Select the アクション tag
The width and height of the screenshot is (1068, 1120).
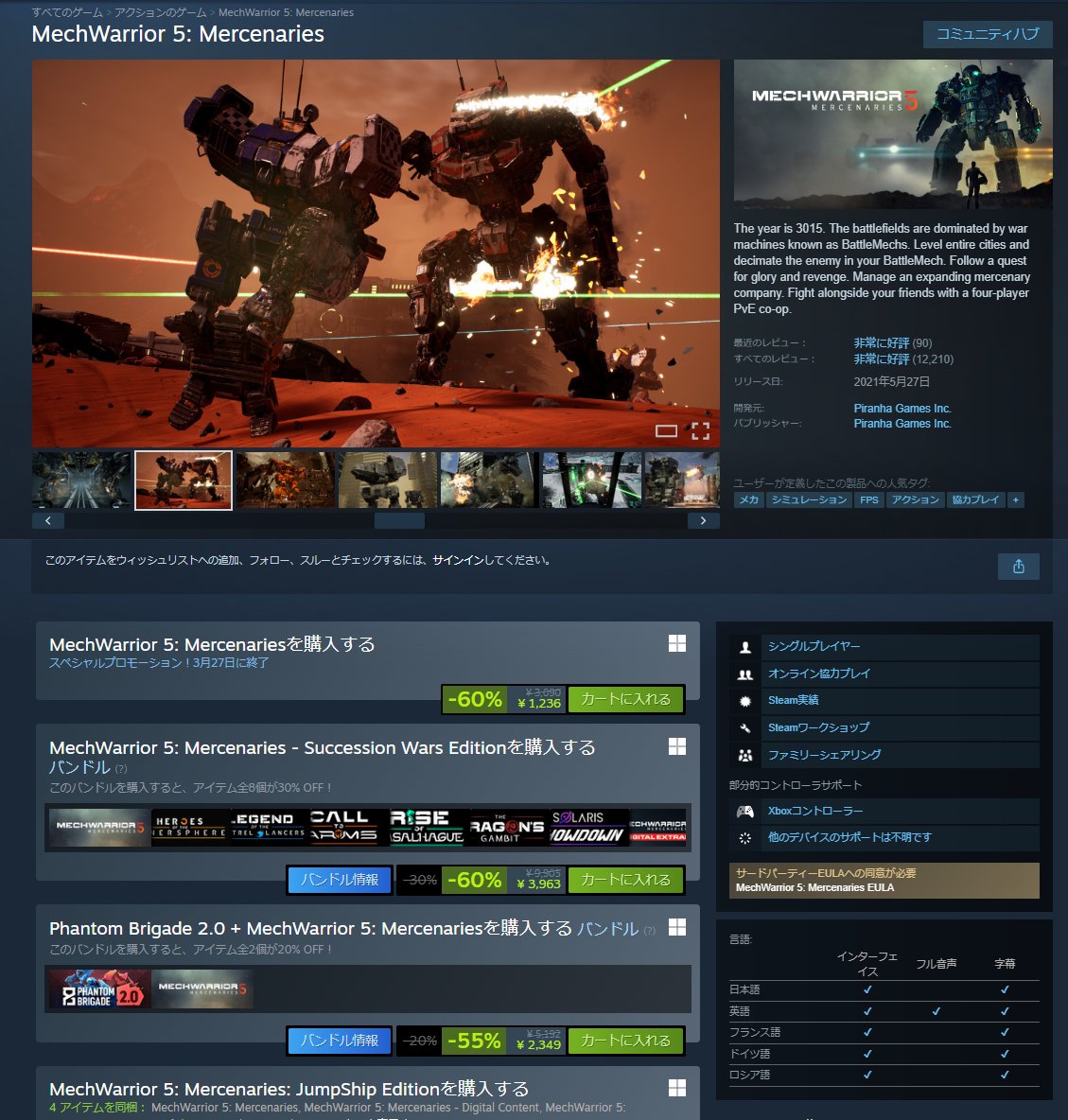(915, 500)
